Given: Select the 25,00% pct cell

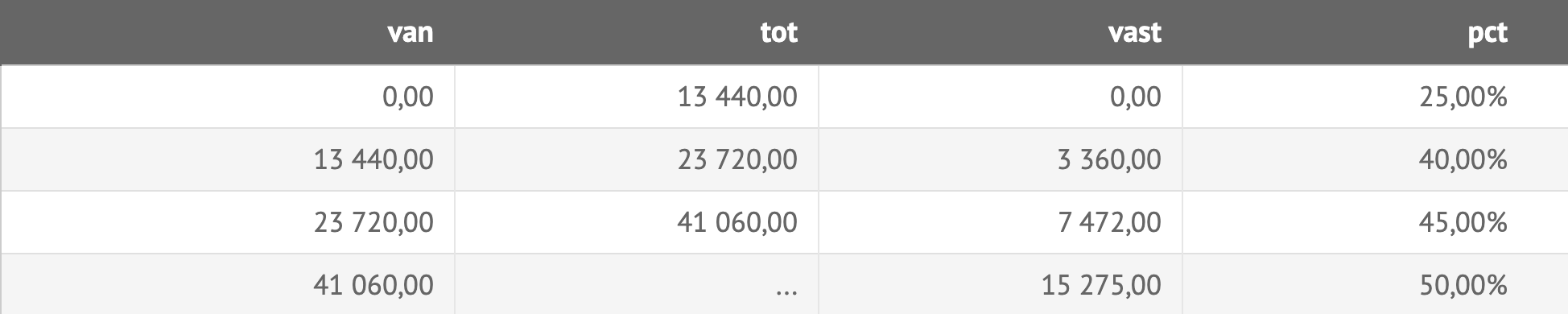Looking at the screenshot, I should pos(1375,97).
